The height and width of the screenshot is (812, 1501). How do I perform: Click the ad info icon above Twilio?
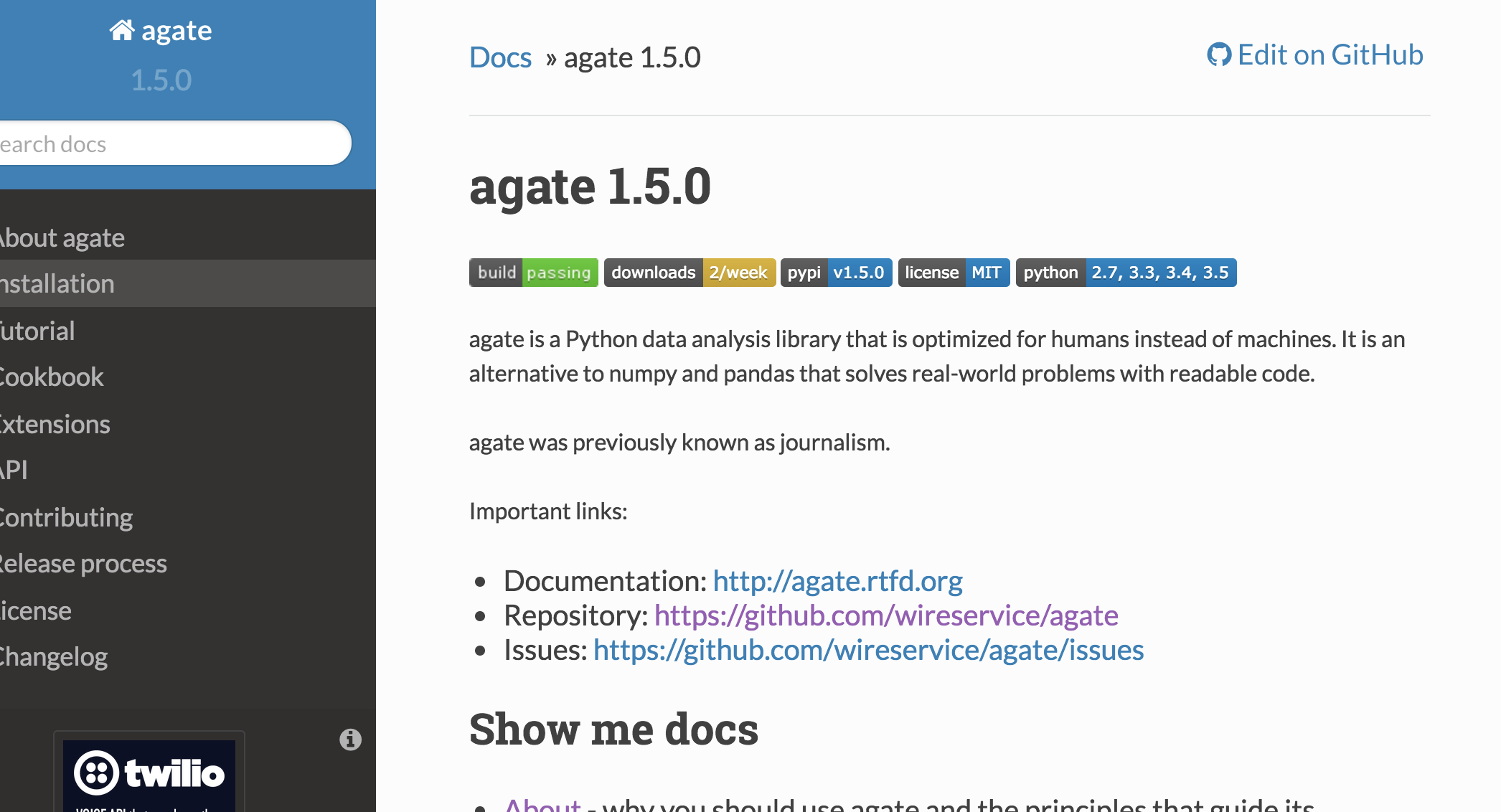[350, 739]
